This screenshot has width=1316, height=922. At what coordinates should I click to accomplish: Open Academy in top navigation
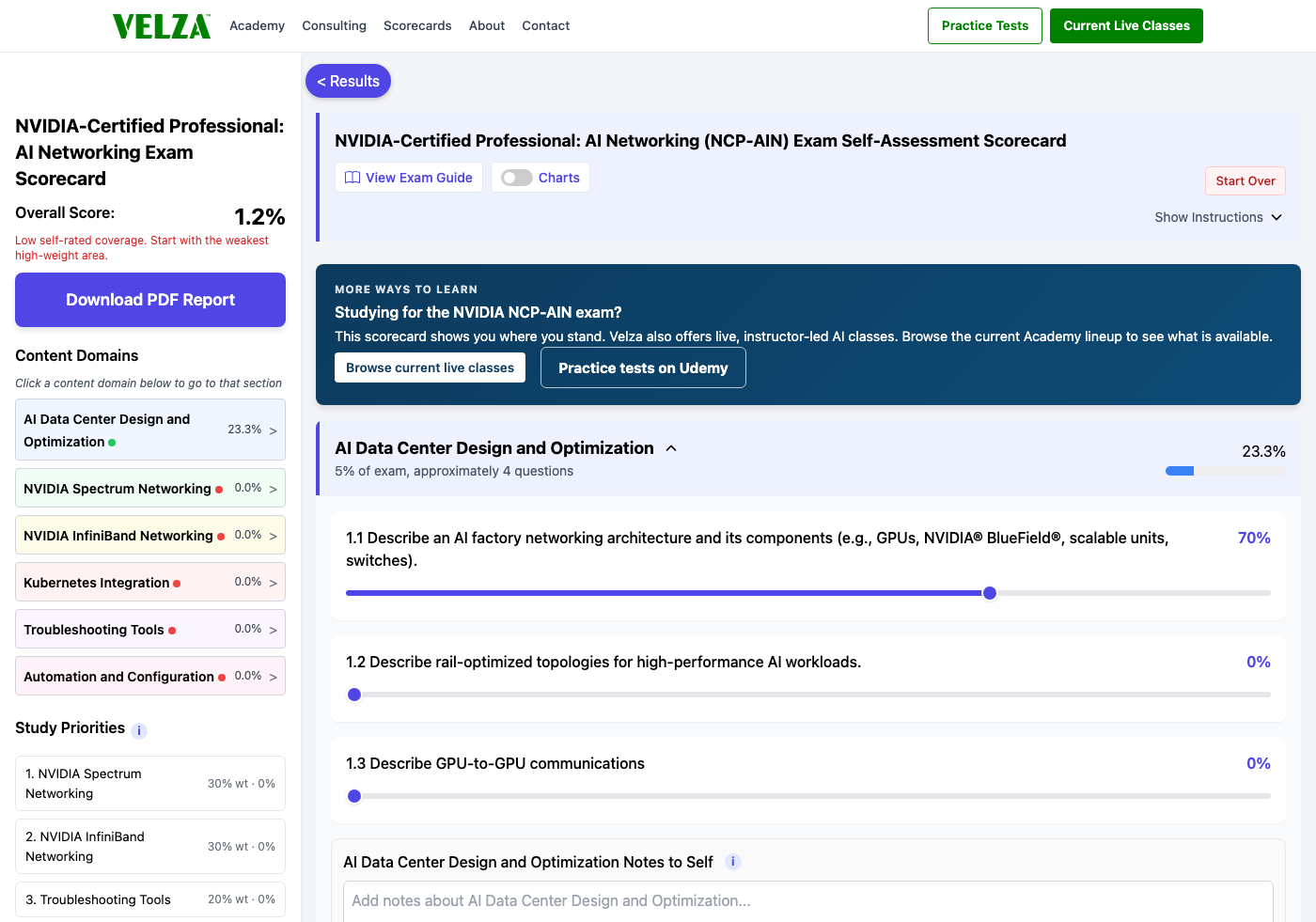[x=257, y=25]
